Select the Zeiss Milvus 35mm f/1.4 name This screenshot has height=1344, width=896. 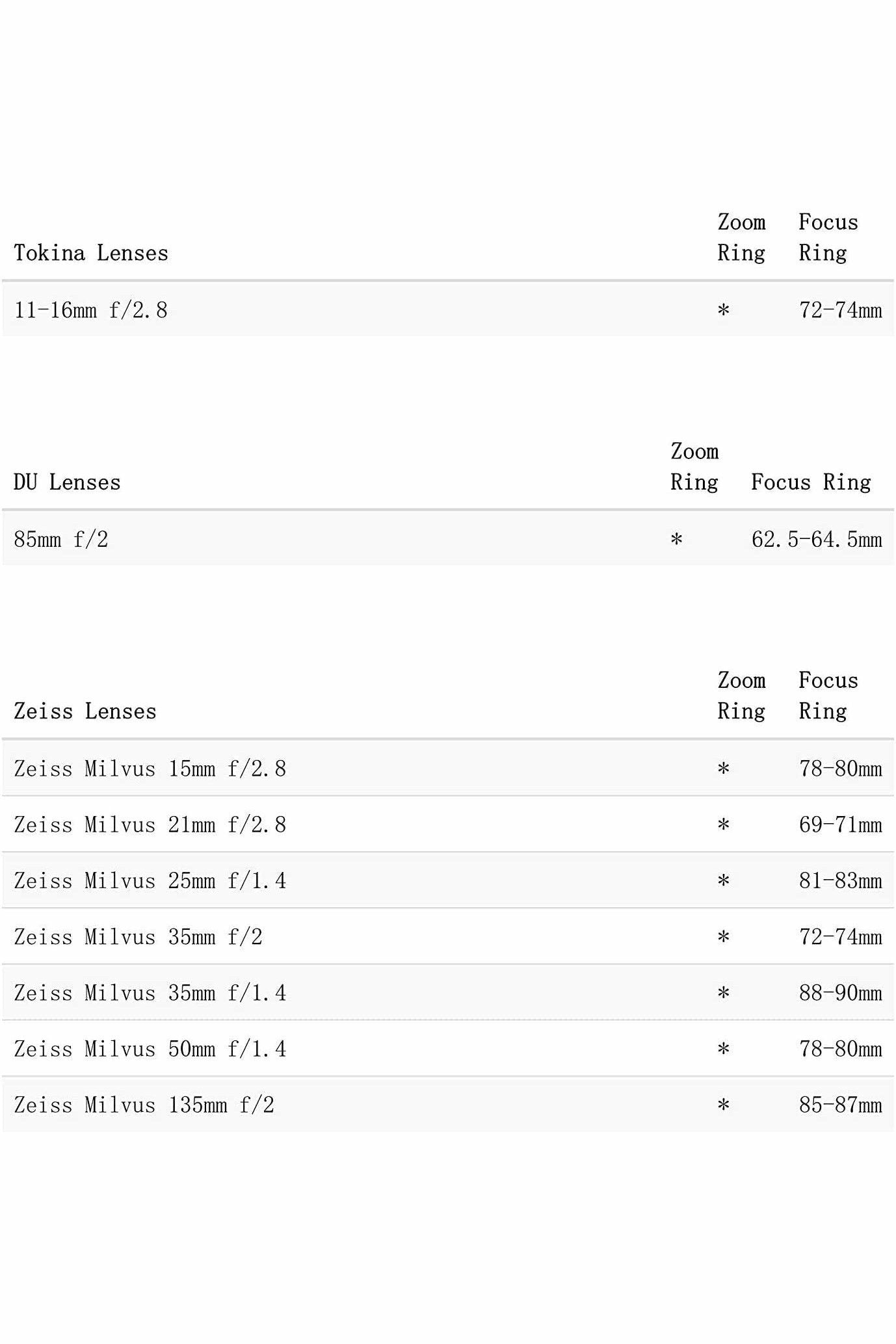point(150,993)
